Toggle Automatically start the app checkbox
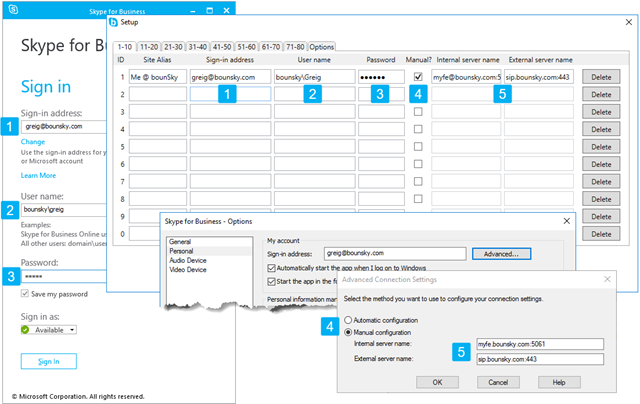This screenshot has height=404, width=640. click(271, 268)
